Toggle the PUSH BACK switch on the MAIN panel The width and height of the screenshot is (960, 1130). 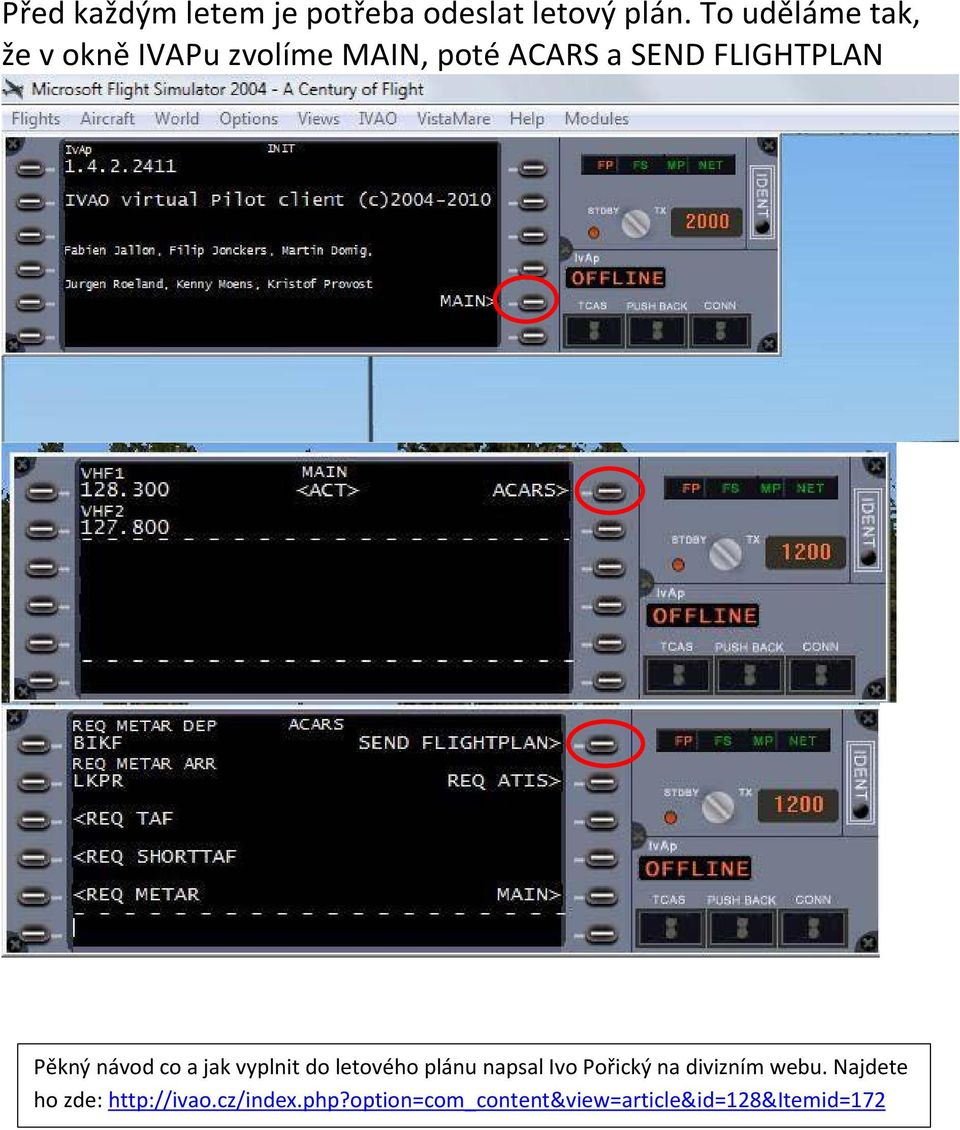[750, 675]
